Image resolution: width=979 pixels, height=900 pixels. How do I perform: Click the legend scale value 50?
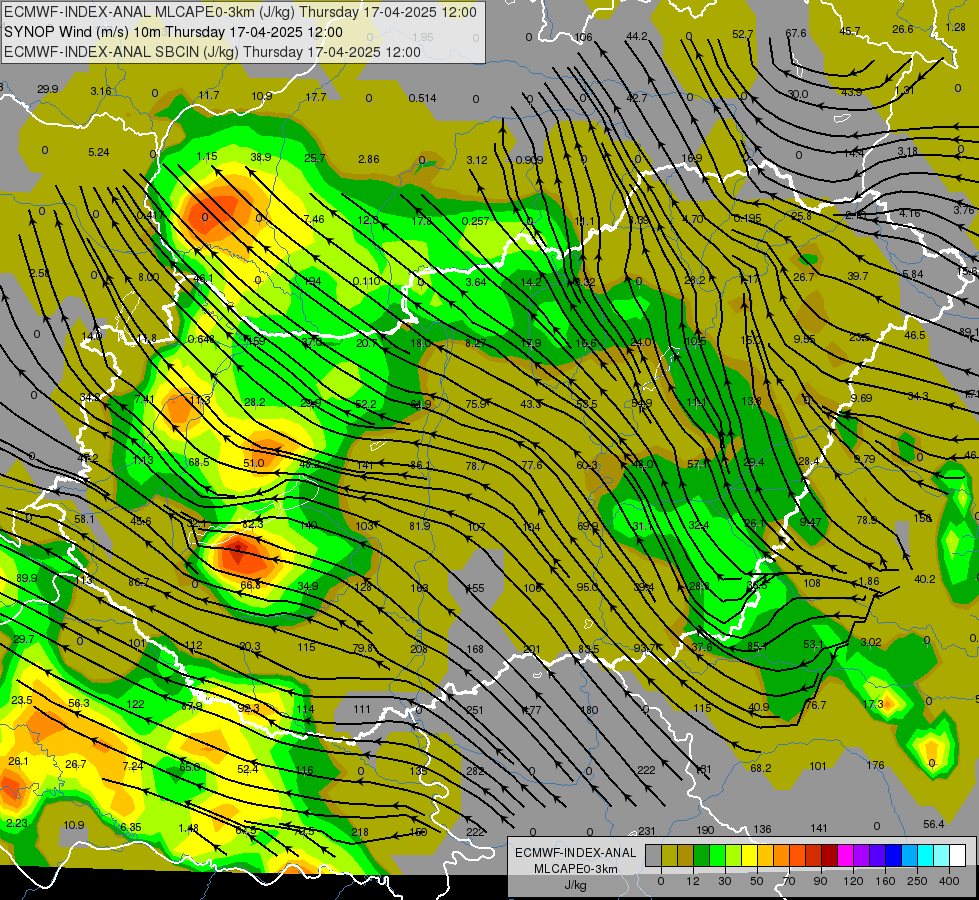point(757,881)
